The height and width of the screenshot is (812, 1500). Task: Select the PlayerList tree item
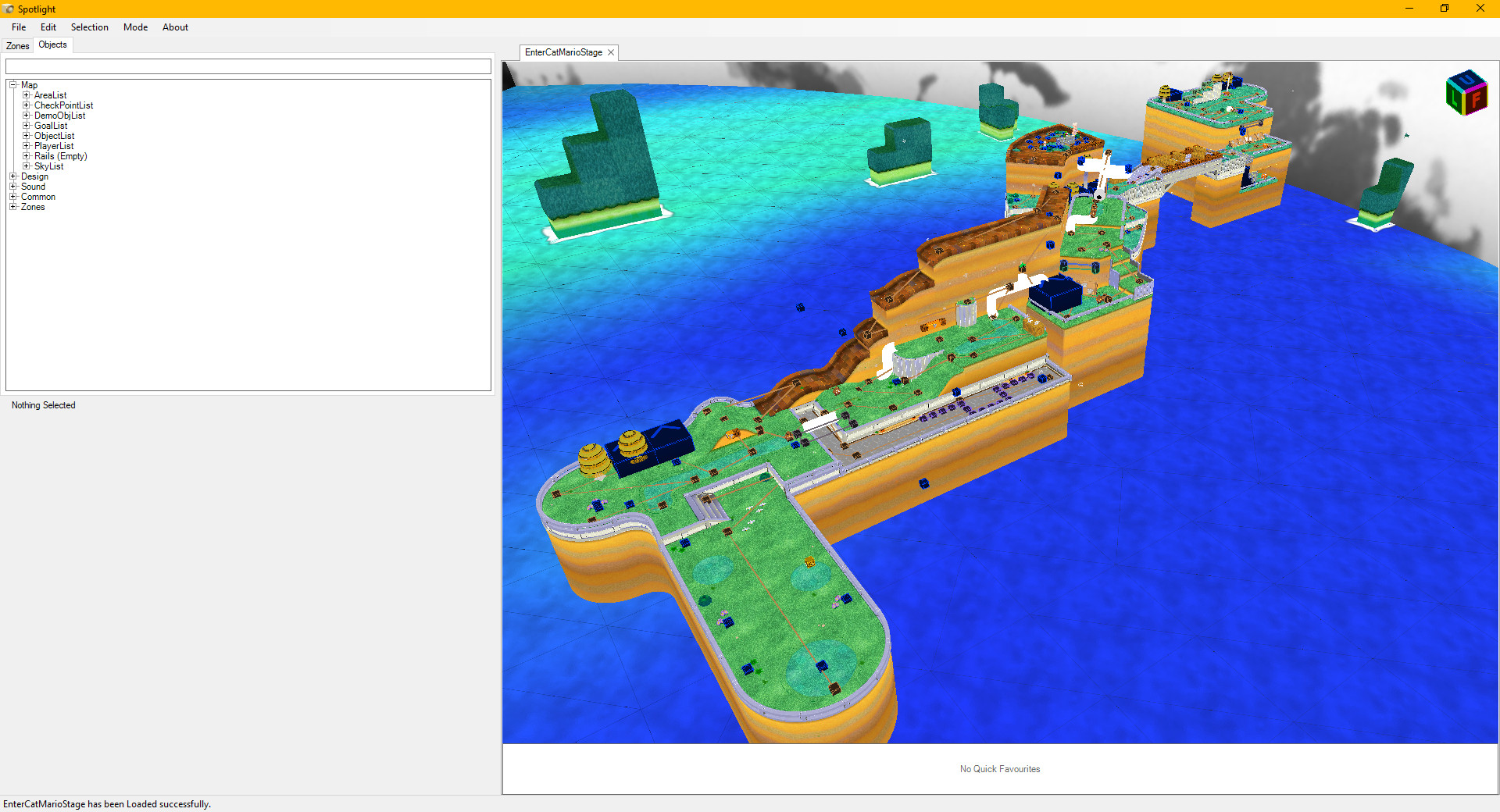click(54, 146)
